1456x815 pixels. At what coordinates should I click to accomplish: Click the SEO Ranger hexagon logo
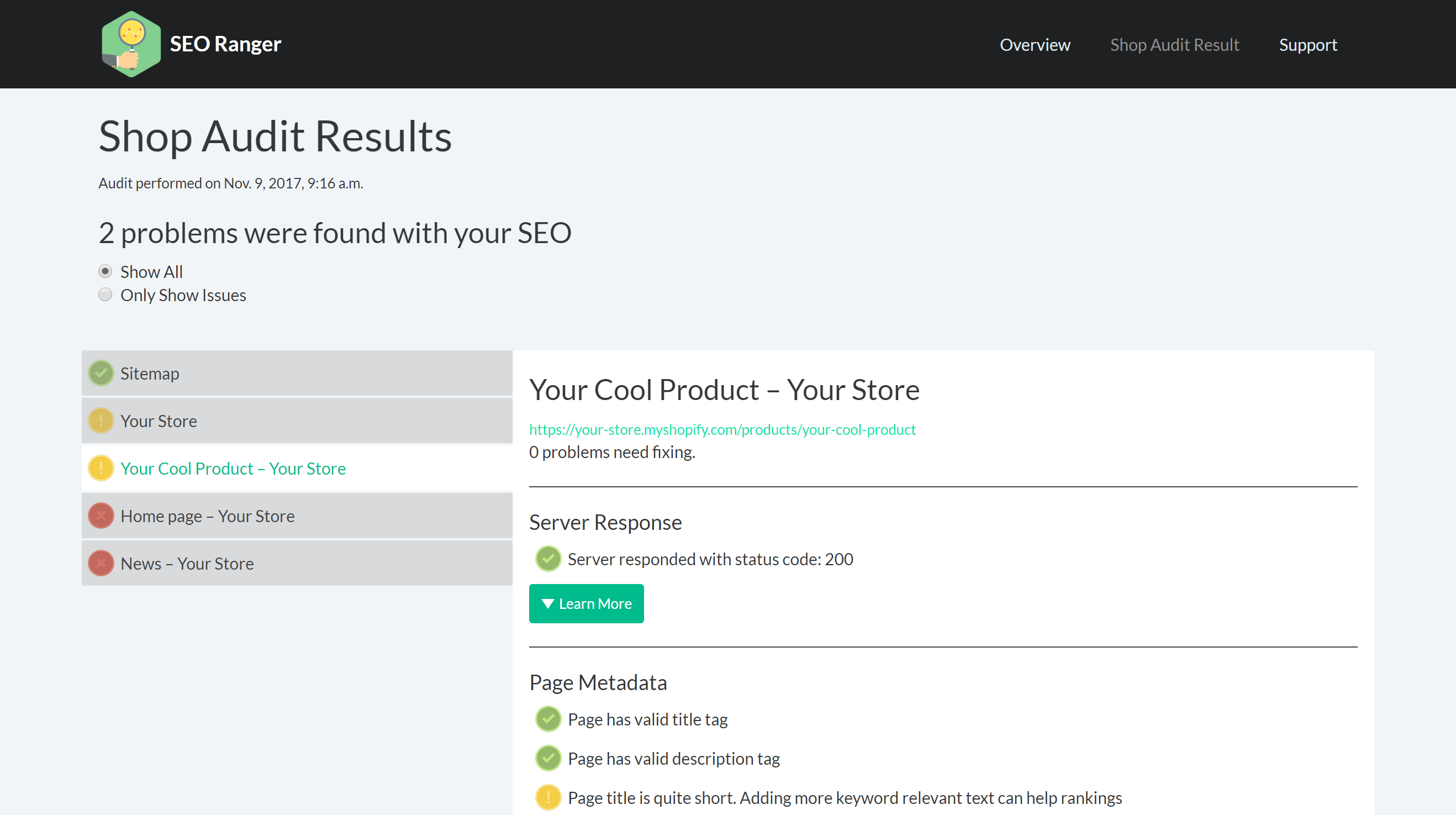click(130, 44)
